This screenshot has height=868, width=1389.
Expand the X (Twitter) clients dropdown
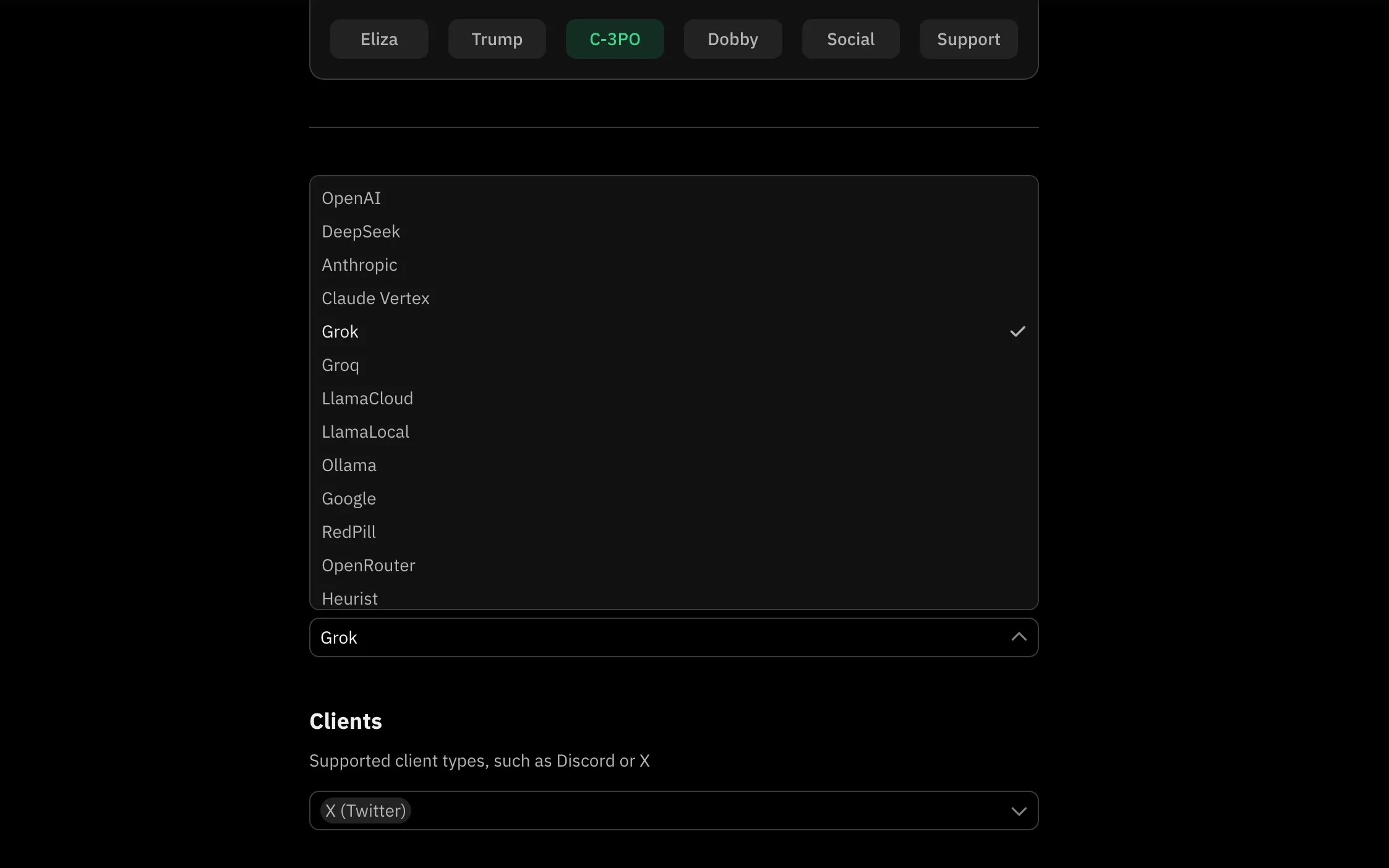[x=1020, y=810]
